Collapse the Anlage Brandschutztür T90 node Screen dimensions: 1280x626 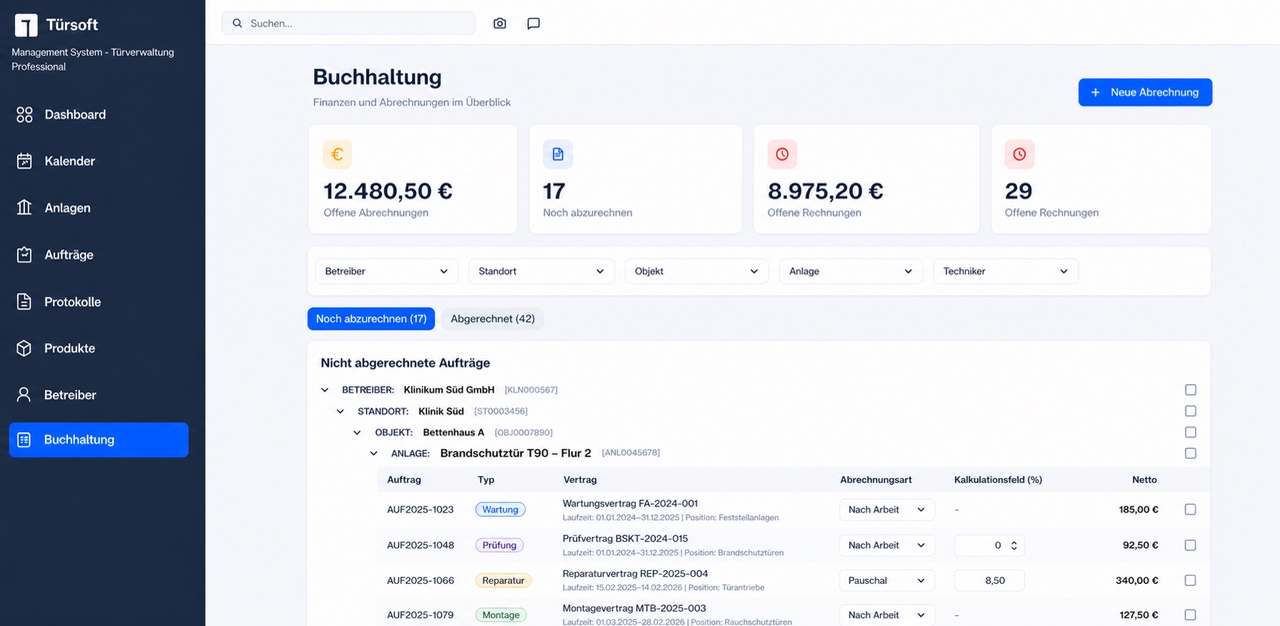click(x=374, y=453)
